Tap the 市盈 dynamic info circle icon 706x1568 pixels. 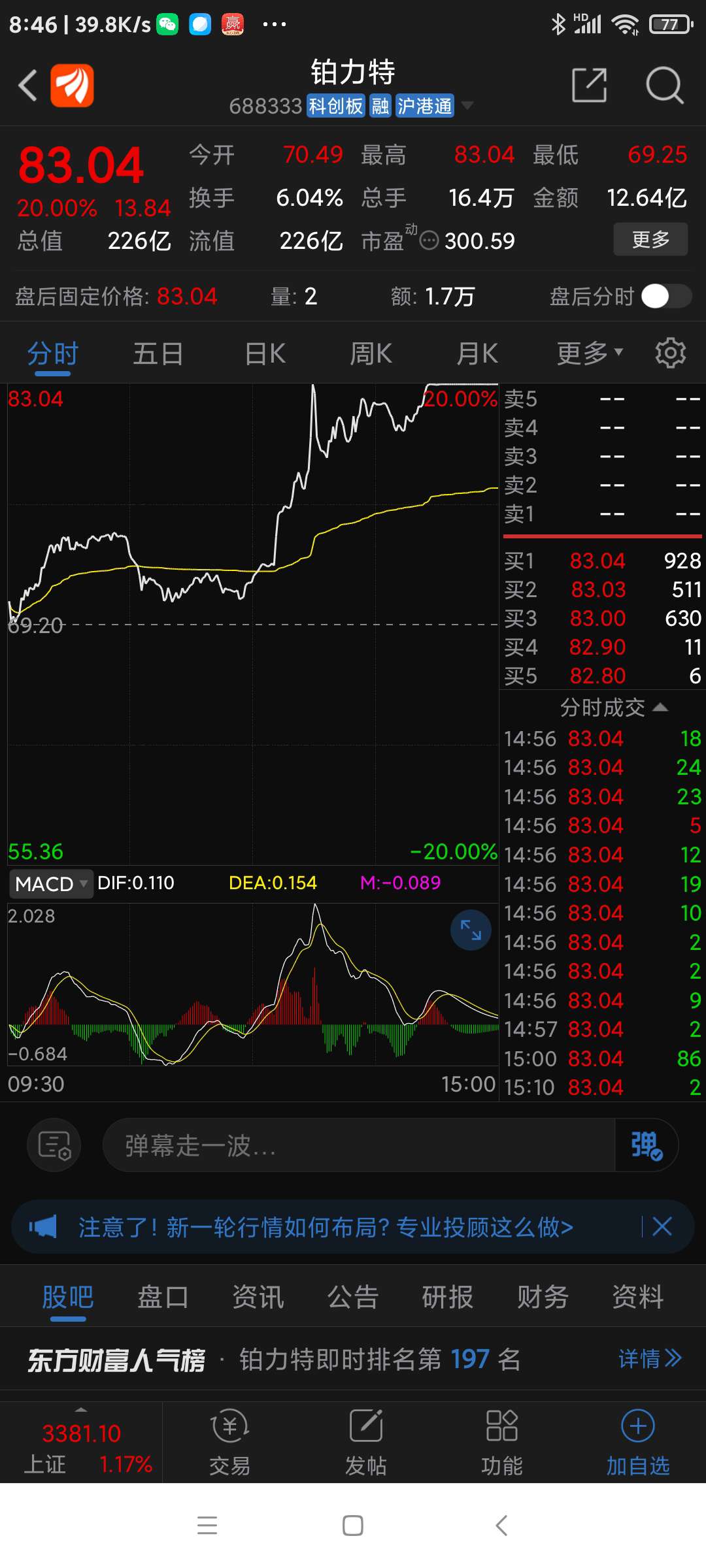[x=429, y=240]
